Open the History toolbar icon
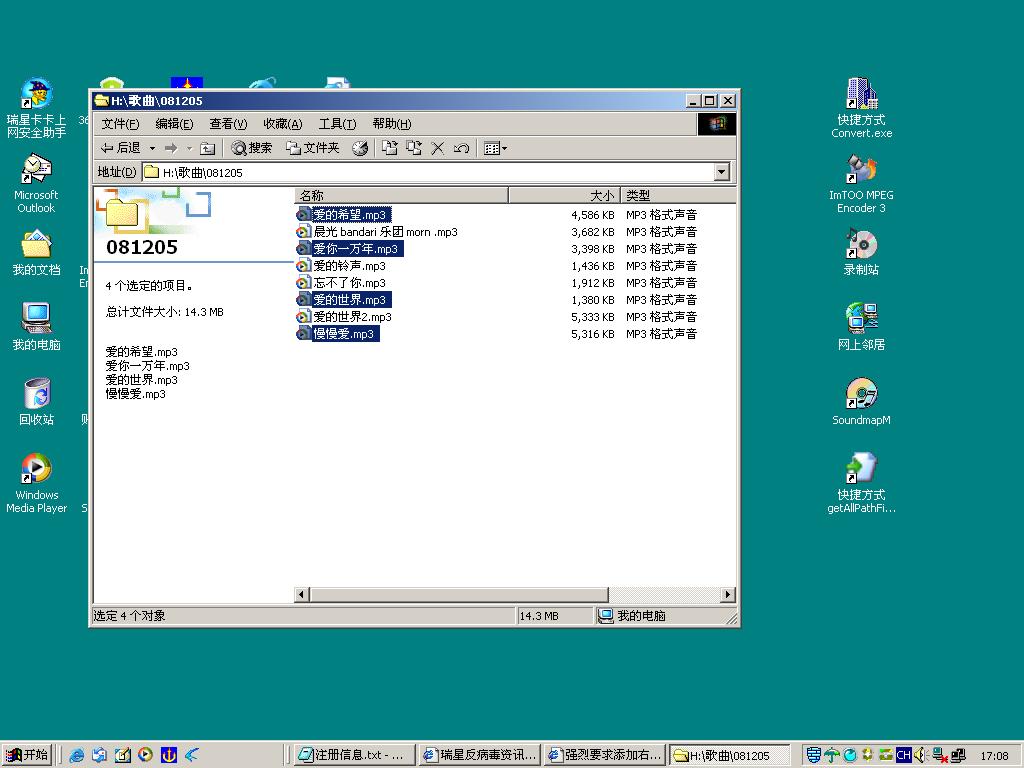Screen dimensions: 1024x768 click(360, 148)
